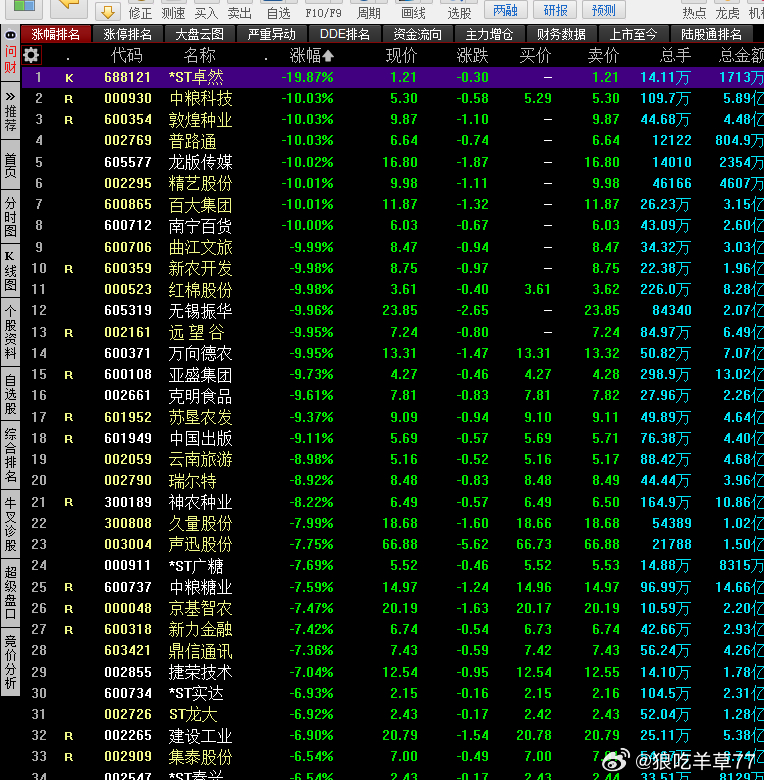Select stock 亚盛集团 in the list
The width and height of the screenshot is (764, 780).
200,375
